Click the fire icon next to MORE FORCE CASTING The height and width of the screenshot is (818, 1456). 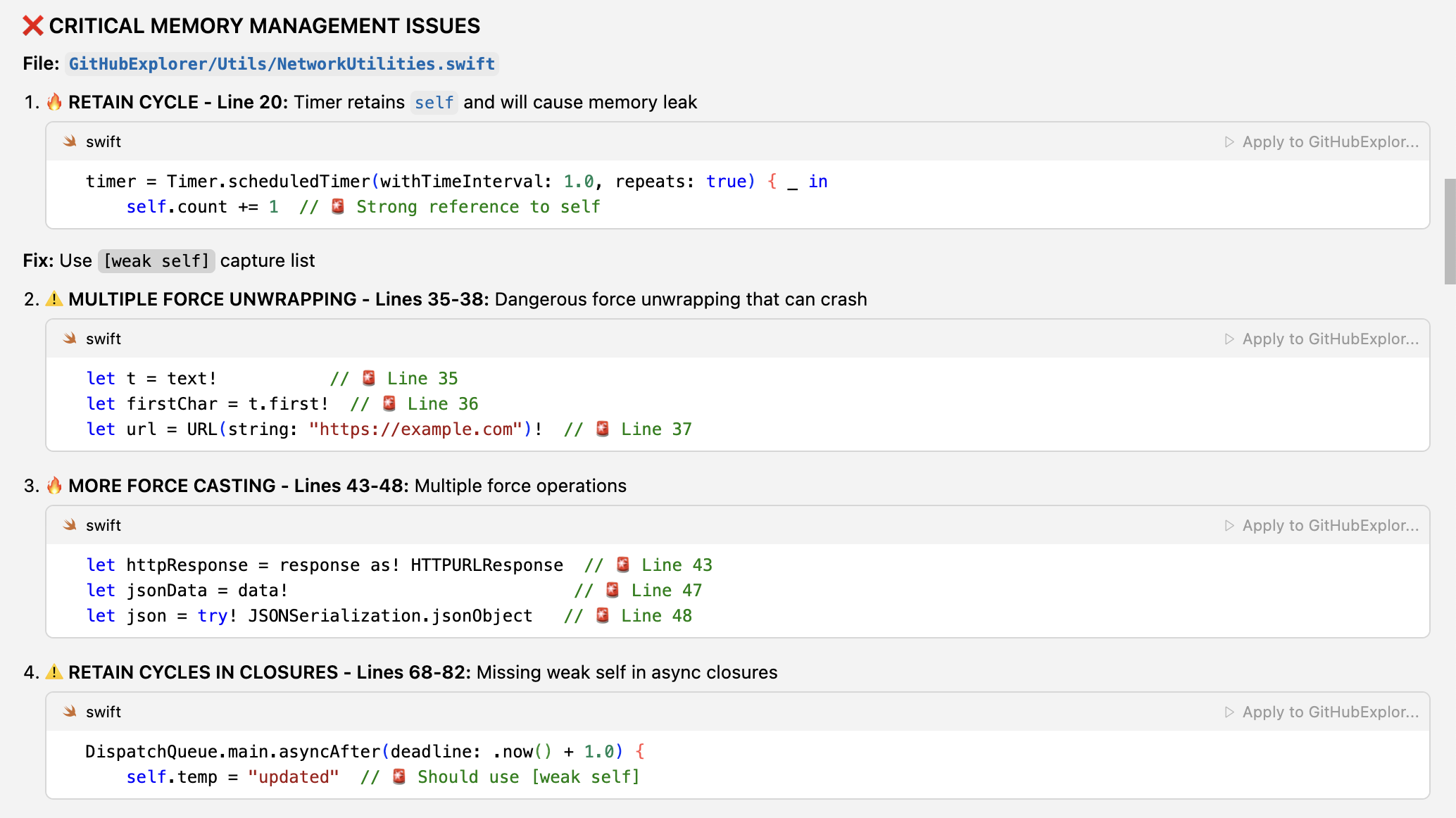pos(54,486)
